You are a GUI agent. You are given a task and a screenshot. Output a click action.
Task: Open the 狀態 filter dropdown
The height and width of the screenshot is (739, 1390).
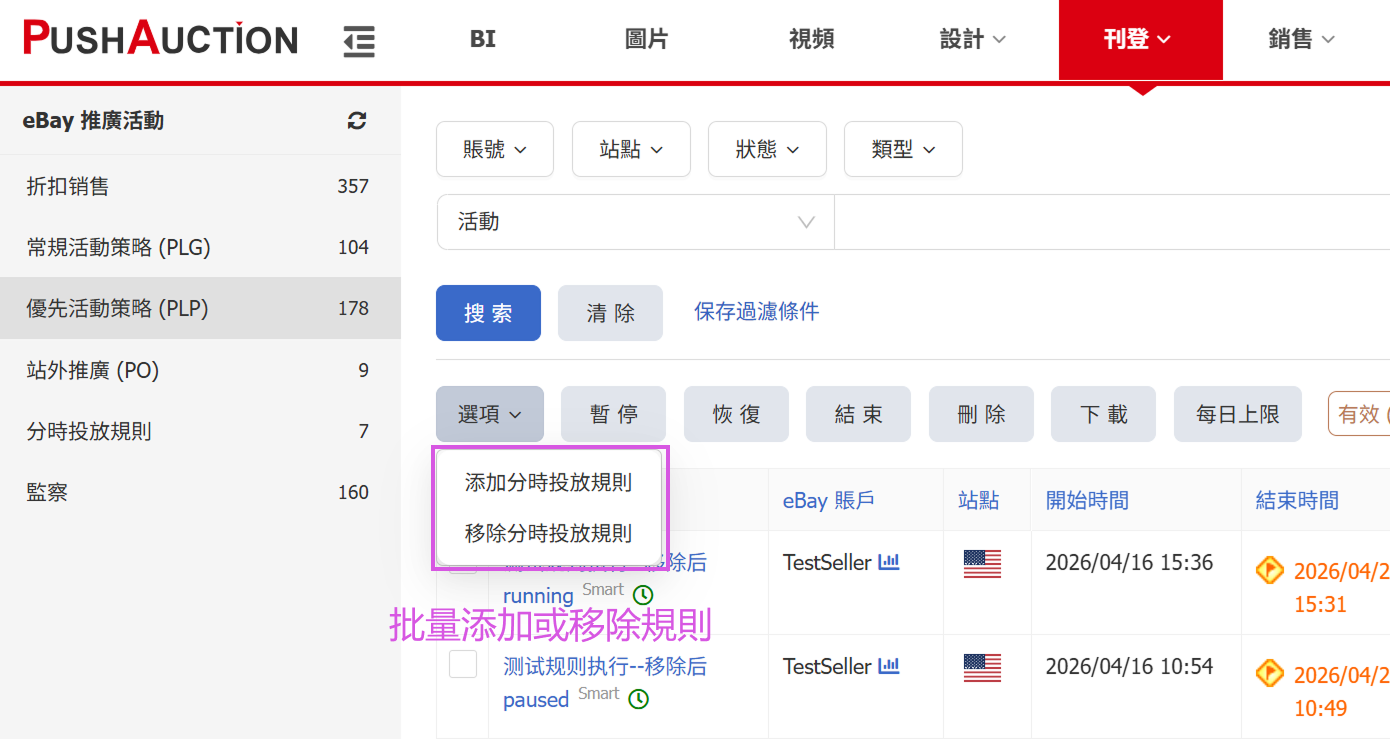(767, 150)
